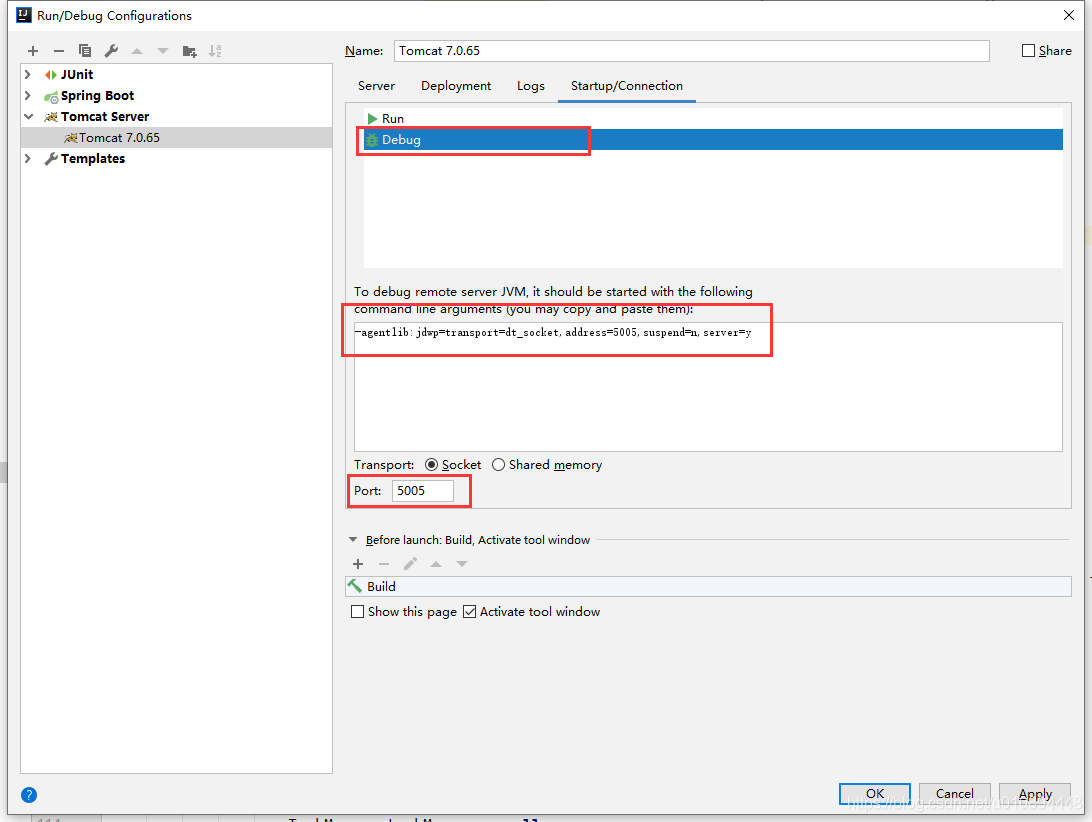The width and height of the screenshot is (1092, 822).
Task: Switch to the Deployment tab
Action: click(x=456, y=86)
